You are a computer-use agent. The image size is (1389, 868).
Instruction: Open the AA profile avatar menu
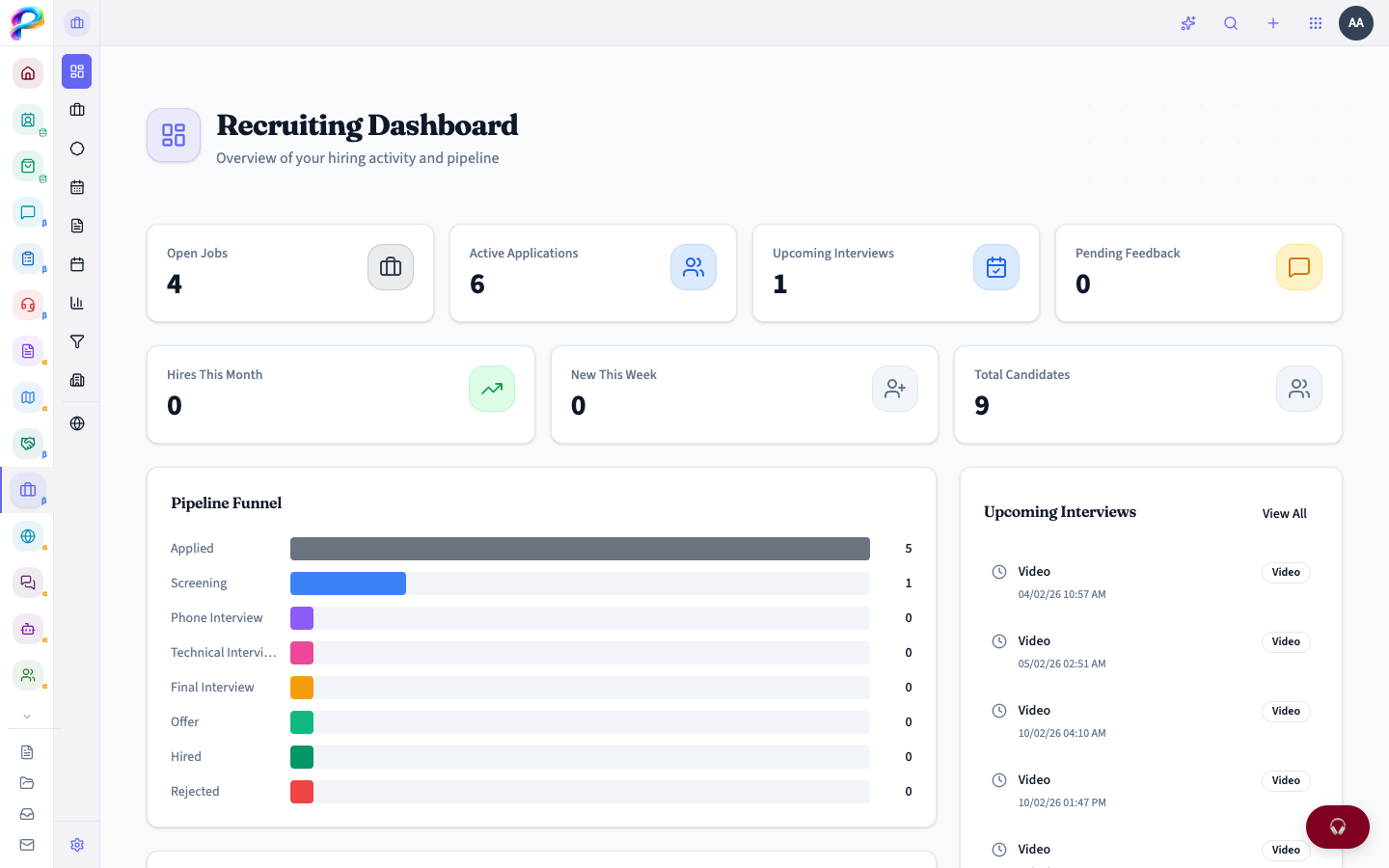(1356, 23)
